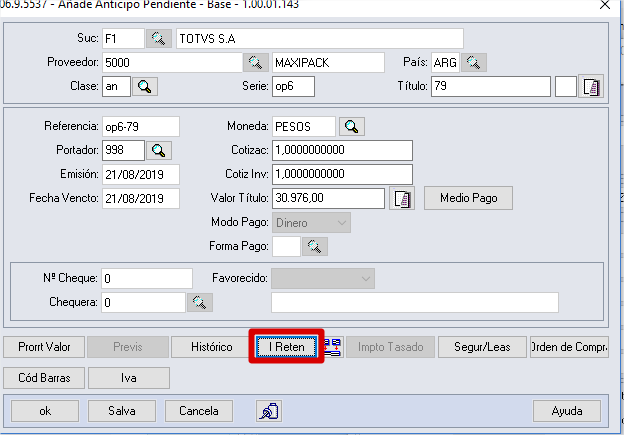The height and width of the screenshot is (435, 624).
Task: Click small empty field right of Título
Action: point(566,86)
